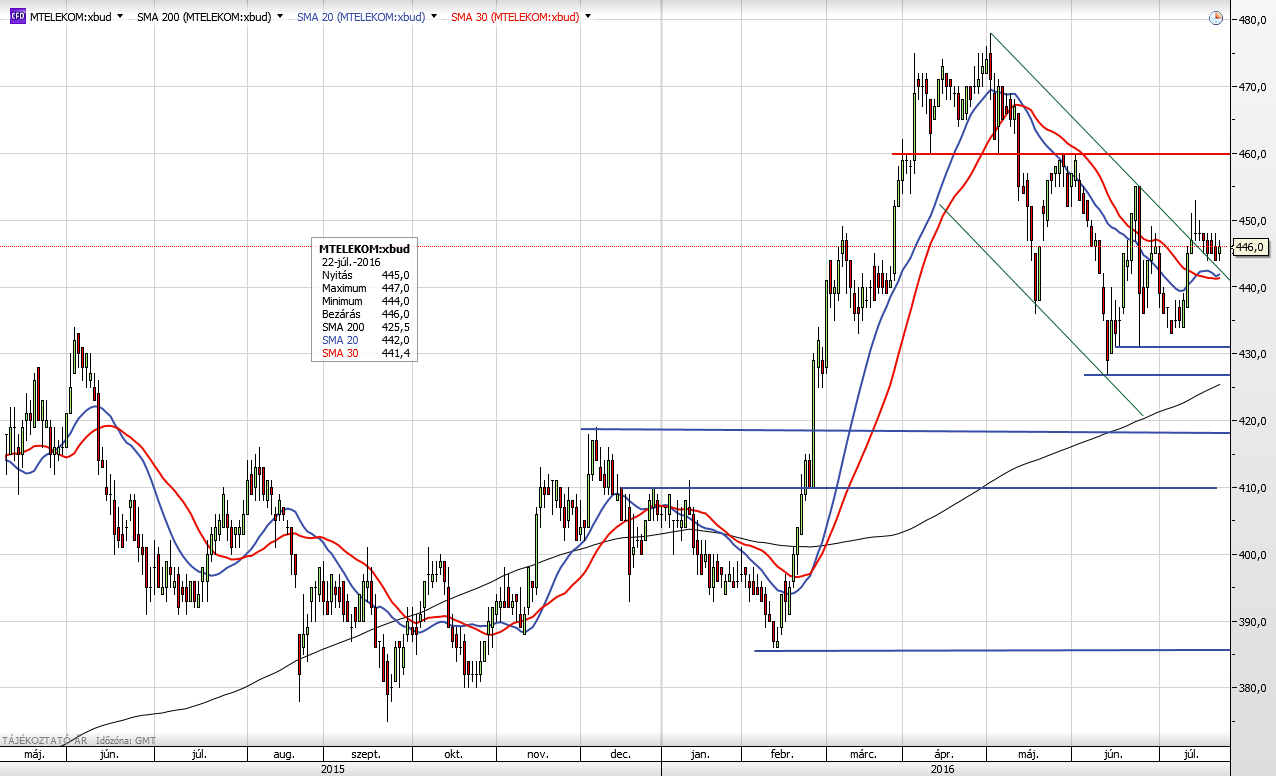Image resolution: width=1276 pixels, height=776 pixels.
Task: Click the 380,0 price axis label
Action: pyautogui.click(x=1253, y=688)
